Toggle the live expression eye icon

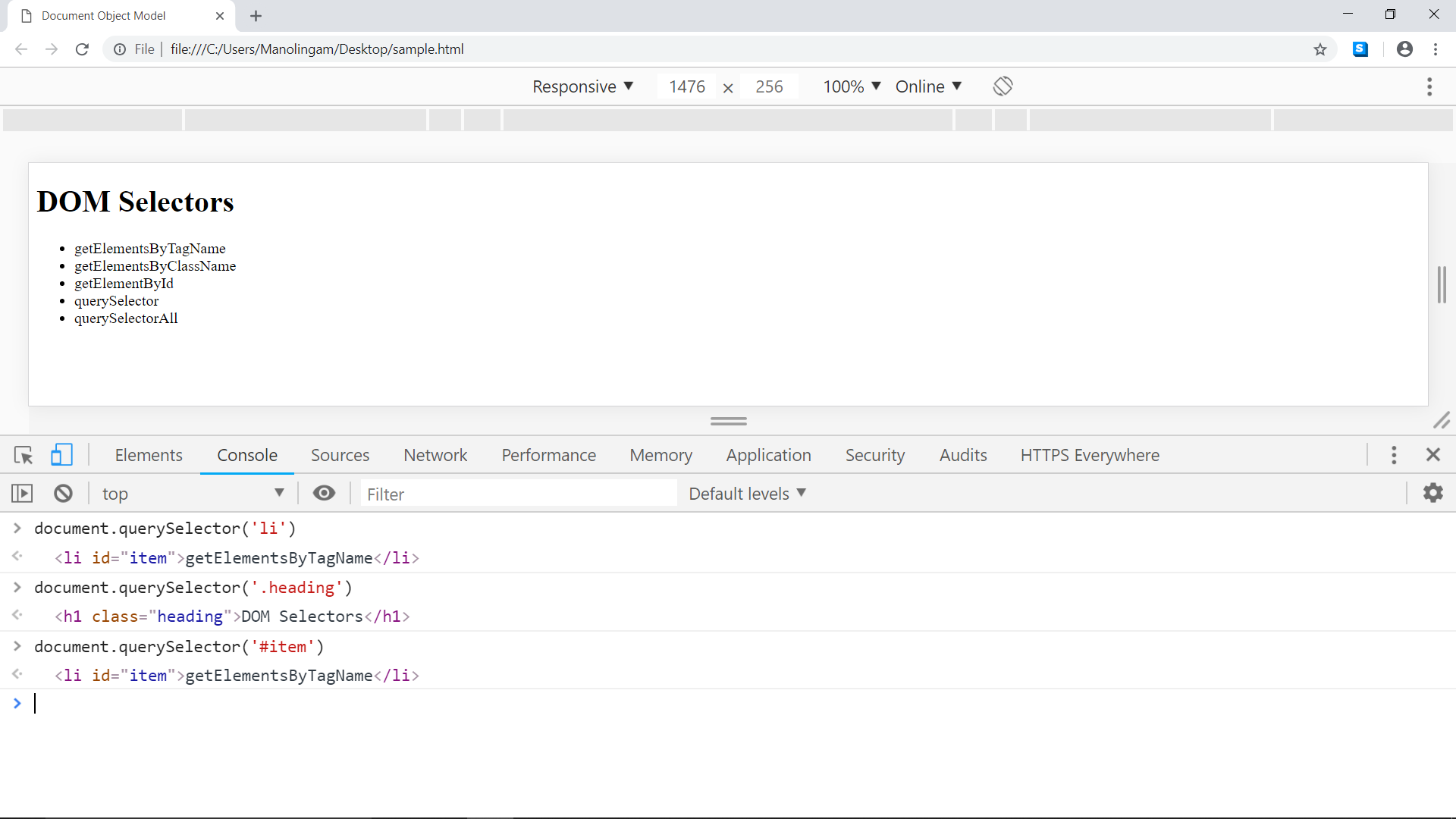pyautogui.click(x=324, y=494)
